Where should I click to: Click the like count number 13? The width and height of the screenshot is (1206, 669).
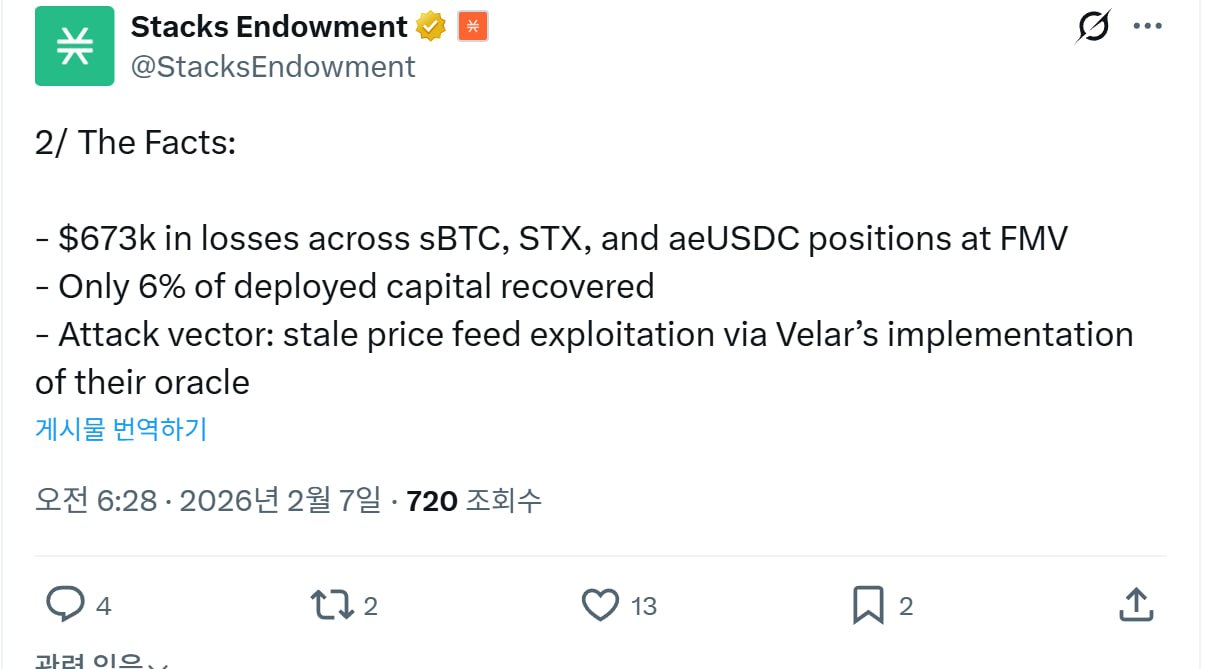coord(644,606)
